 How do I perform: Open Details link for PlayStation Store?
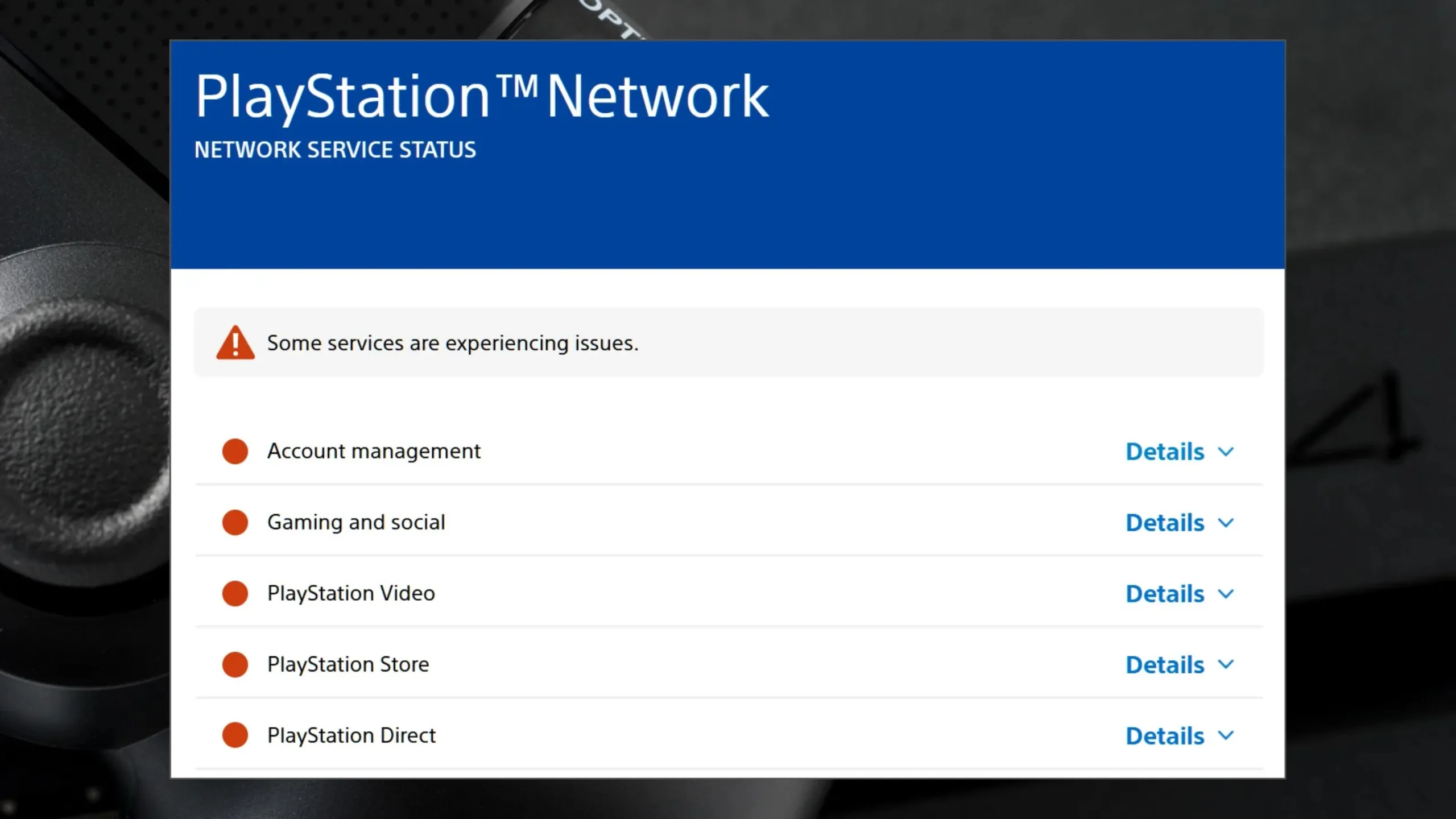[x=1165, y=665]
